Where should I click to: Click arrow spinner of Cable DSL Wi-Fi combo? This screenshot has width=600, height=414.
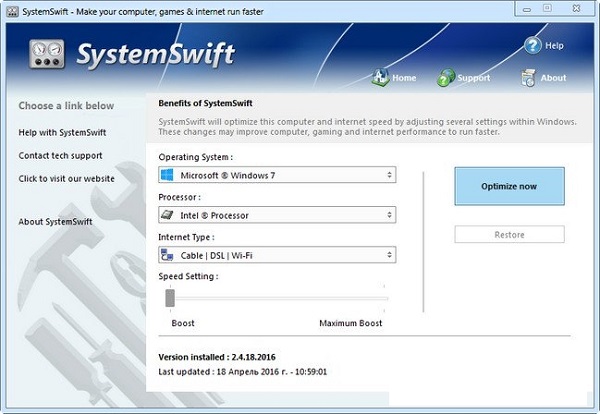pos(389,255)
